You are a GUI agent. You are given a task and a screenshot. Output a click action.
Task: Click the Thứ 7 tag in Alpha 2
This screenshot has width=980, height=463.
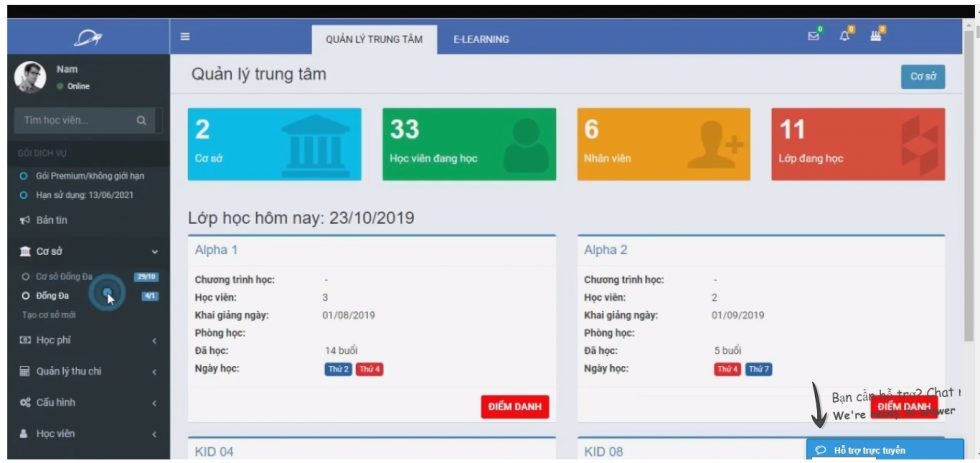point(759,369)
